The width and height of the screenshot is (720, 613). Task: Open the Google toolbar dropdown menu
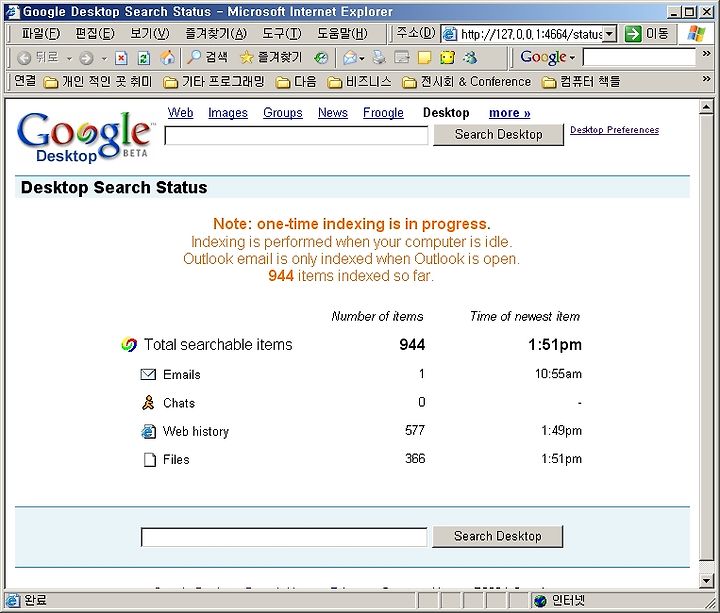coord(548,57)
